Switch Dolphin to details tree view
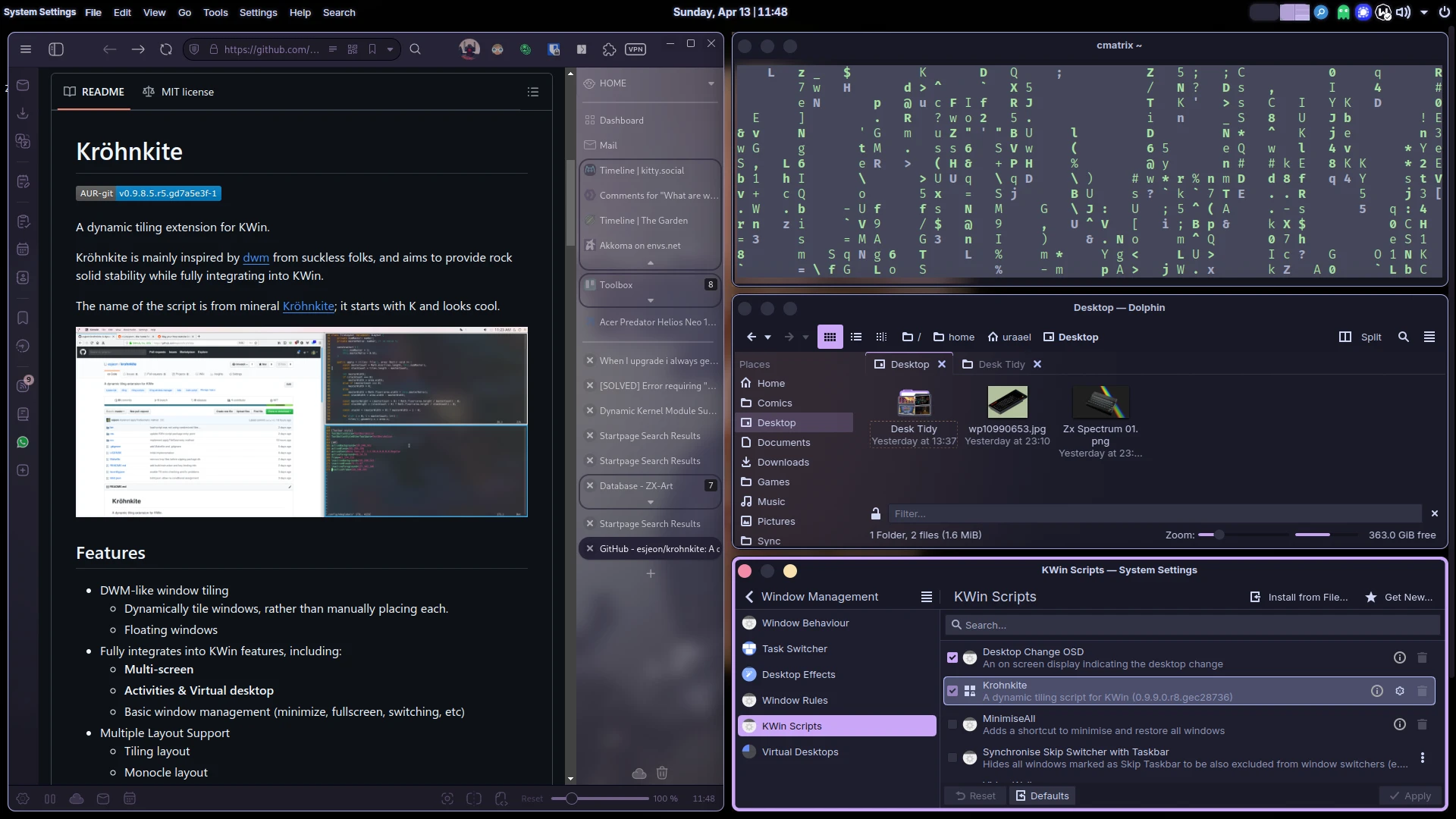 tap(881, 337)
